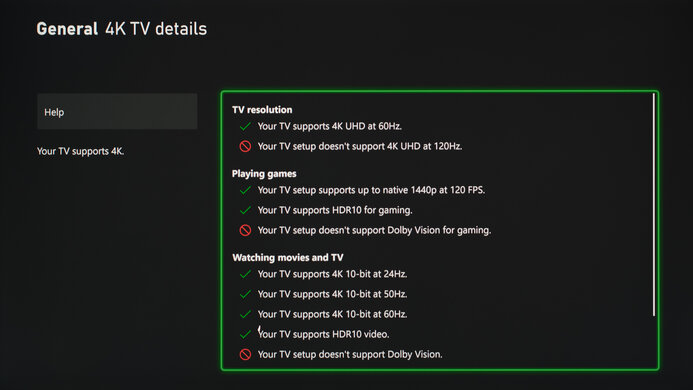Click the Playing games section header
693x390 pixels.
click(x=264, y=174)
